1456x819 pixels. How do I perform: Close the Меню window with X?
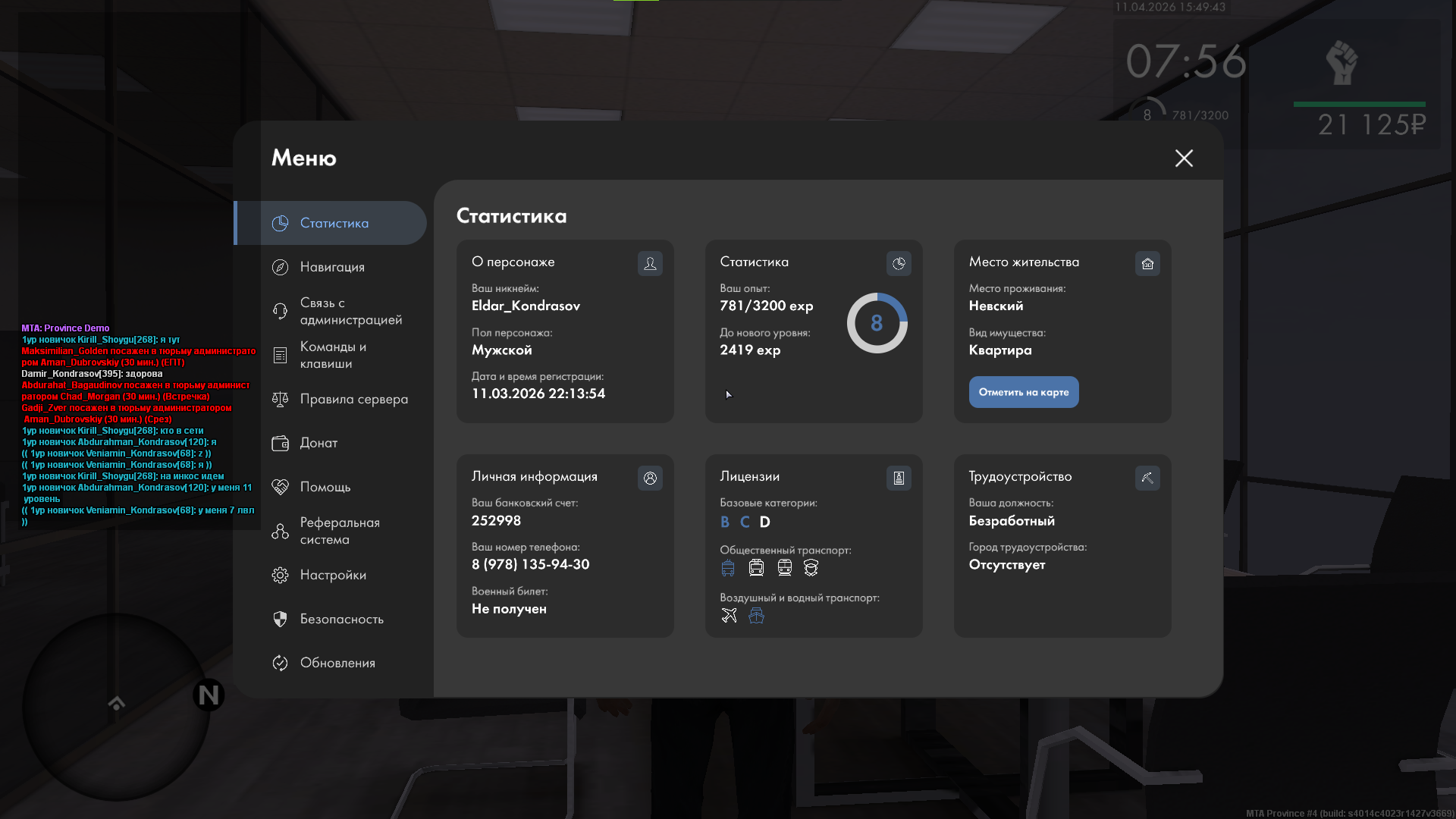[x=1184, y=158]
